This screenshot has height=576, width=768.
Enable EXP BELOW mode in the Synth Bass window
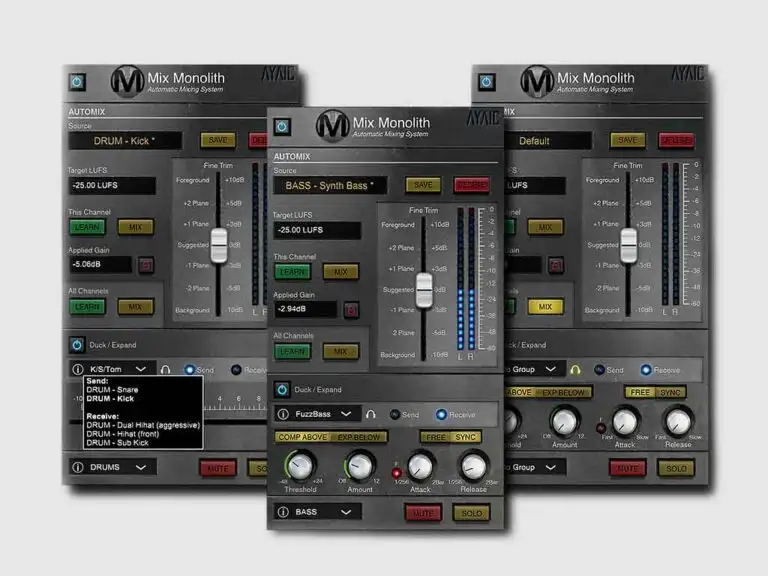coord(359,437)
